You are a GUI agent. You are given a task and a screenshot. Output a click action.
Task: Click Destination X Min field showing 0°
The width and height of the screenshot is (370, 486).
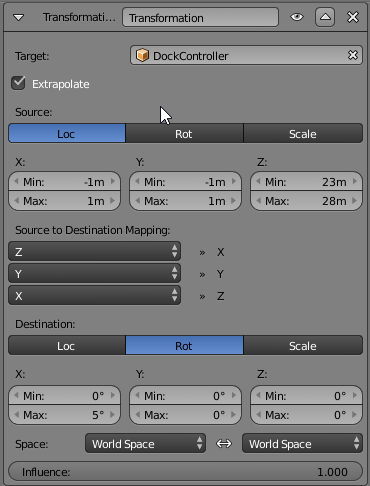click(64, 396)
